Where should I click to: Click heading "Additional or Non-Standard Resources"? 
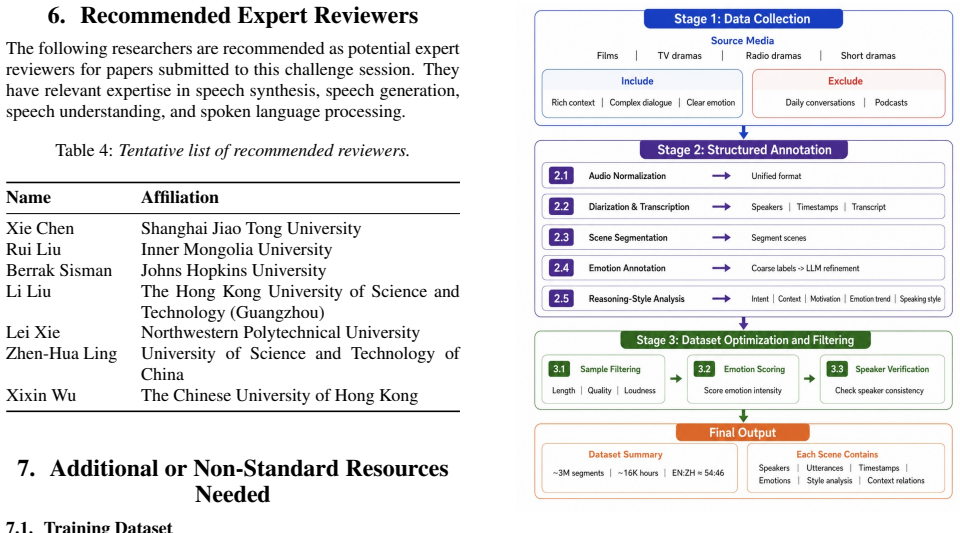[x=249, y=469]
